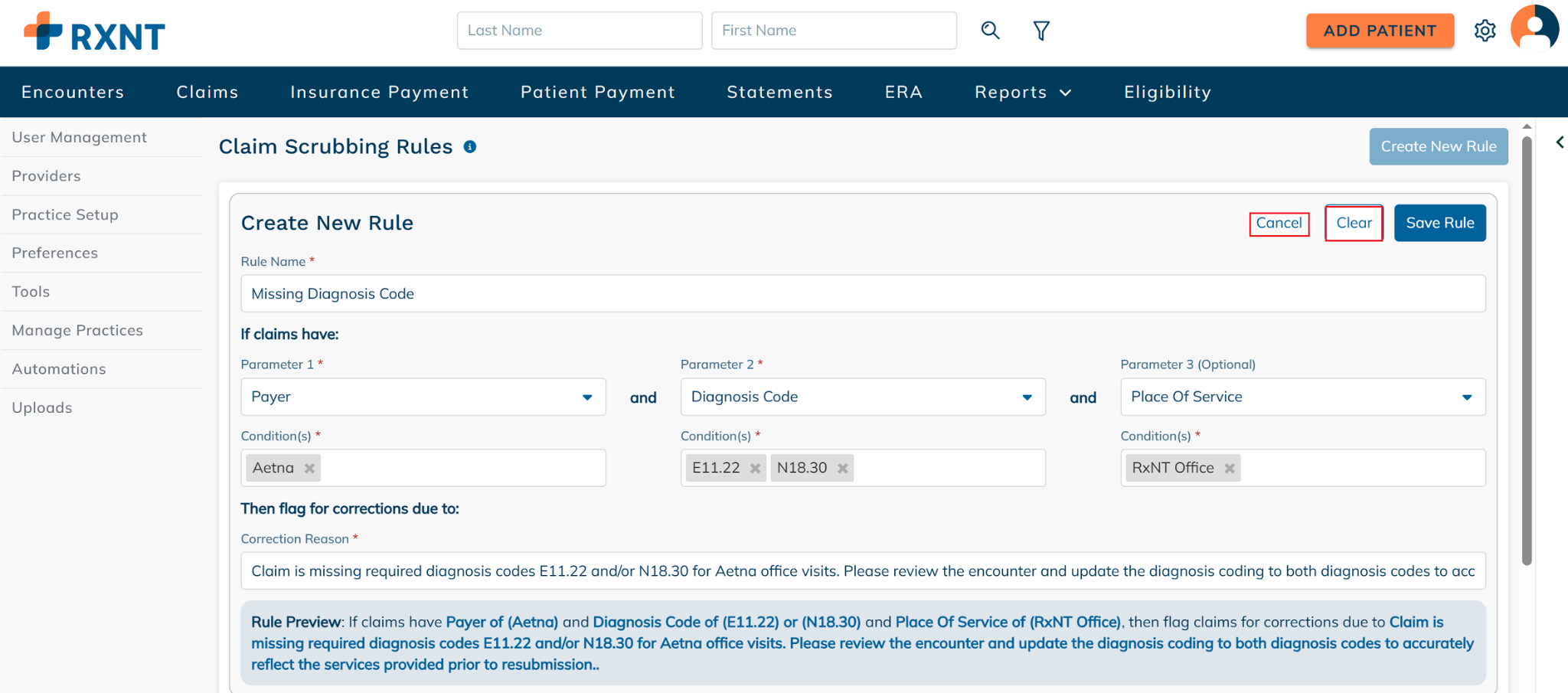The height and width of the screenshot is (693, 1568).
Task: Remove the RxNT Office condition tag
Action: click(x=1230, y=469)
